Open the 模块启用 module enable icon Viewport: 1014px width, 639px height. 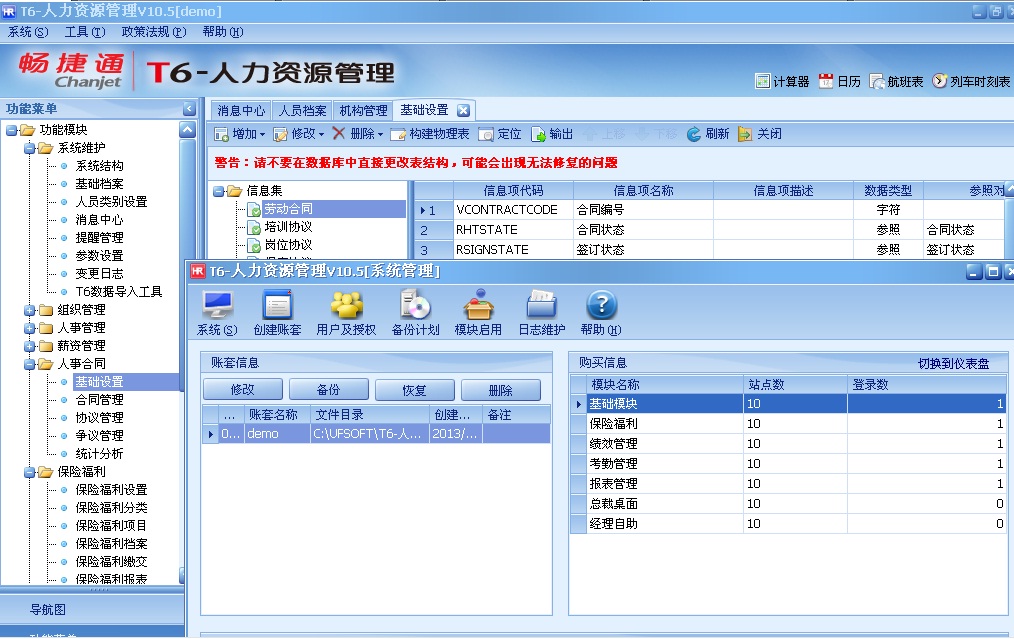(x=478, y=305)
